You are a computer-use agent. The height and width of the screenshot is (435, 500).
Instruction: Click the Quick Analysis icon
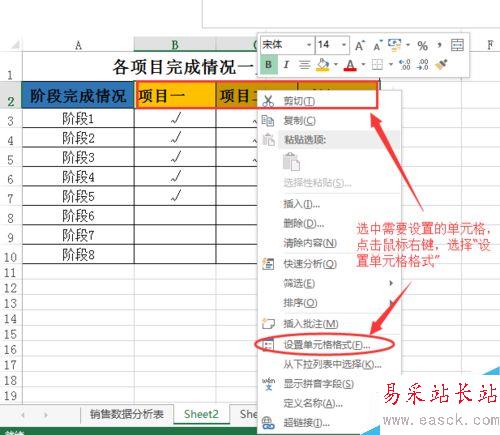[268, 264]
